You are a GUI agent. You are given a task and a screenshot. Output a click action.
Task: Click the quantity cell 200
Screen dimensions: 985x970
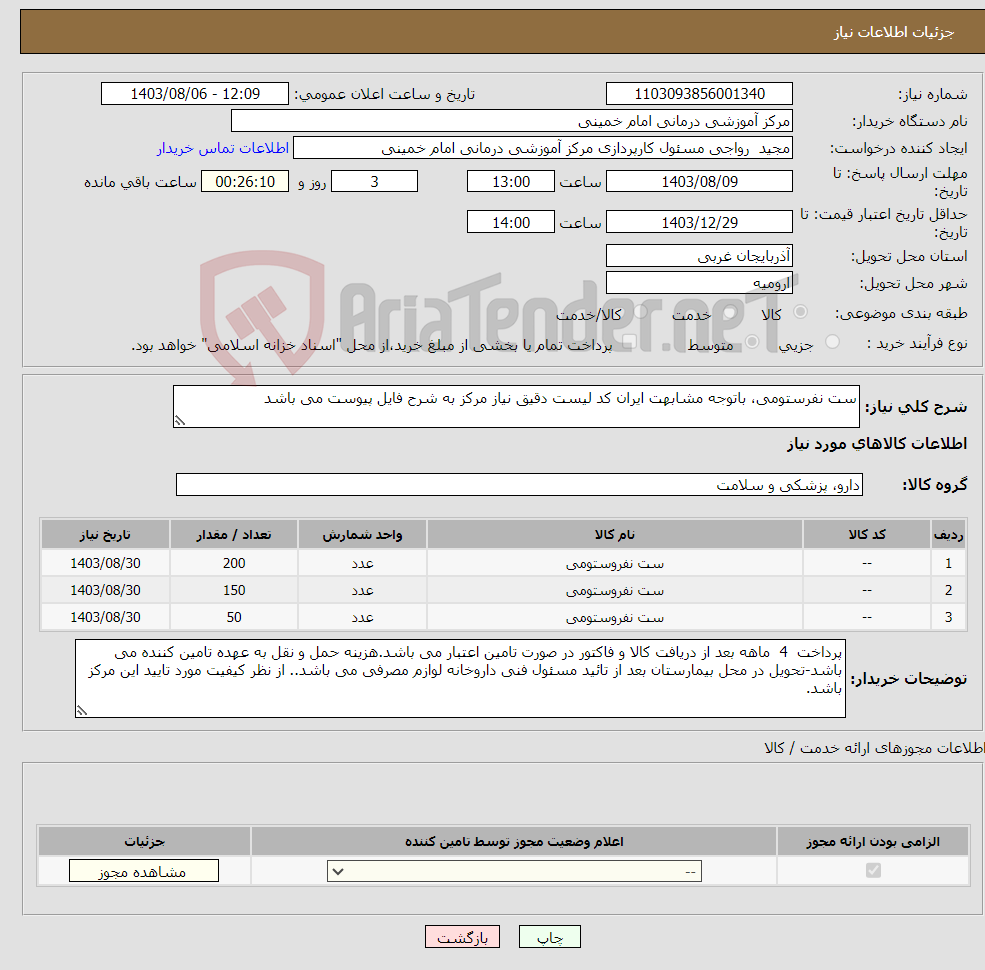coord(234,563)
